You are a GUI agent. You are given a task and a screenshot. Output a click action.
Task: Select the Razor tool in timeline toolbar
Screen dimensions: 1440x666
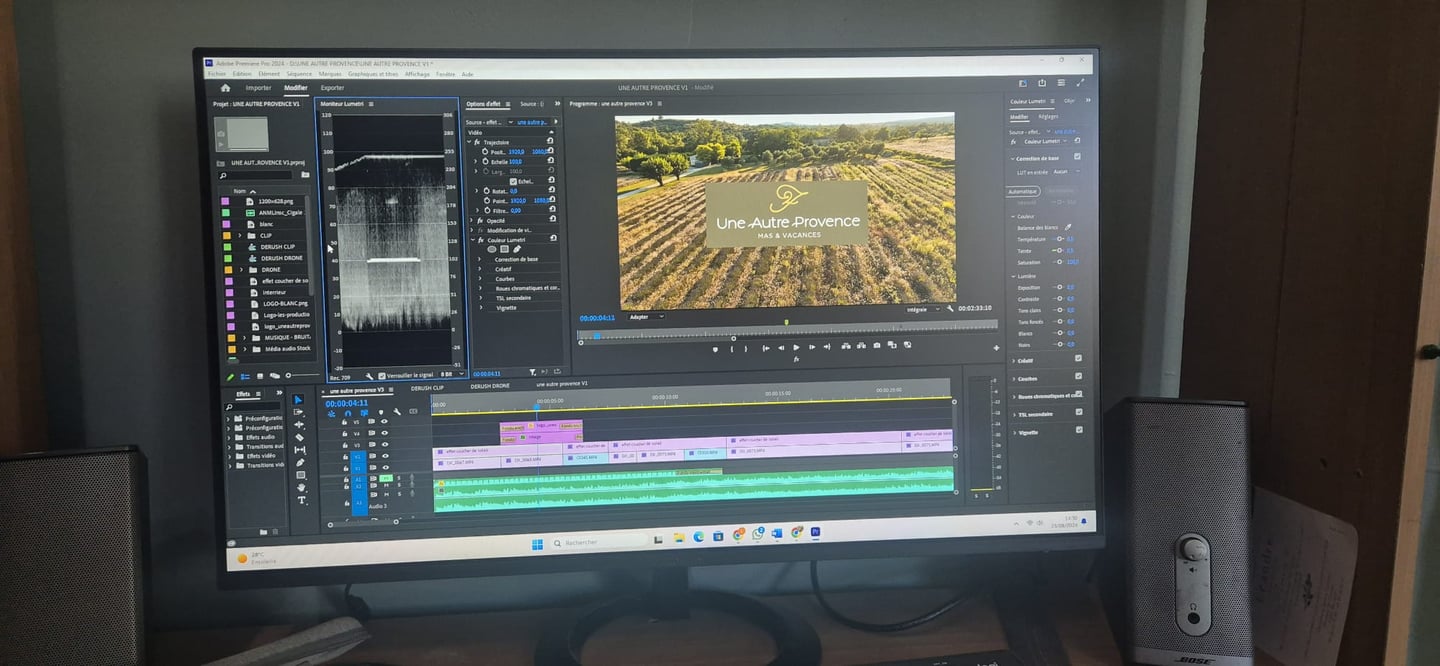click(300, 436)
